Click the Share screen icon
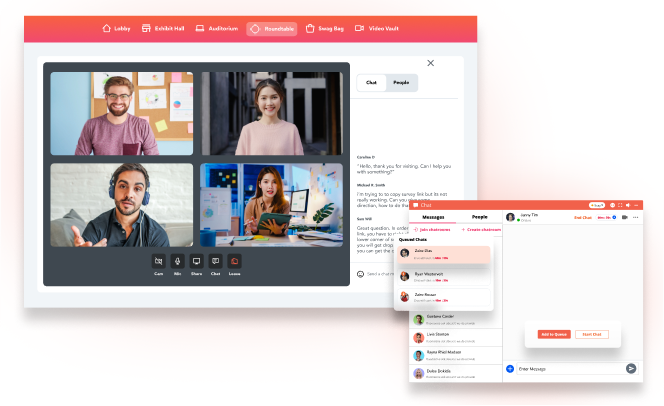Screen dimensions: 664x406 (196, 262)
